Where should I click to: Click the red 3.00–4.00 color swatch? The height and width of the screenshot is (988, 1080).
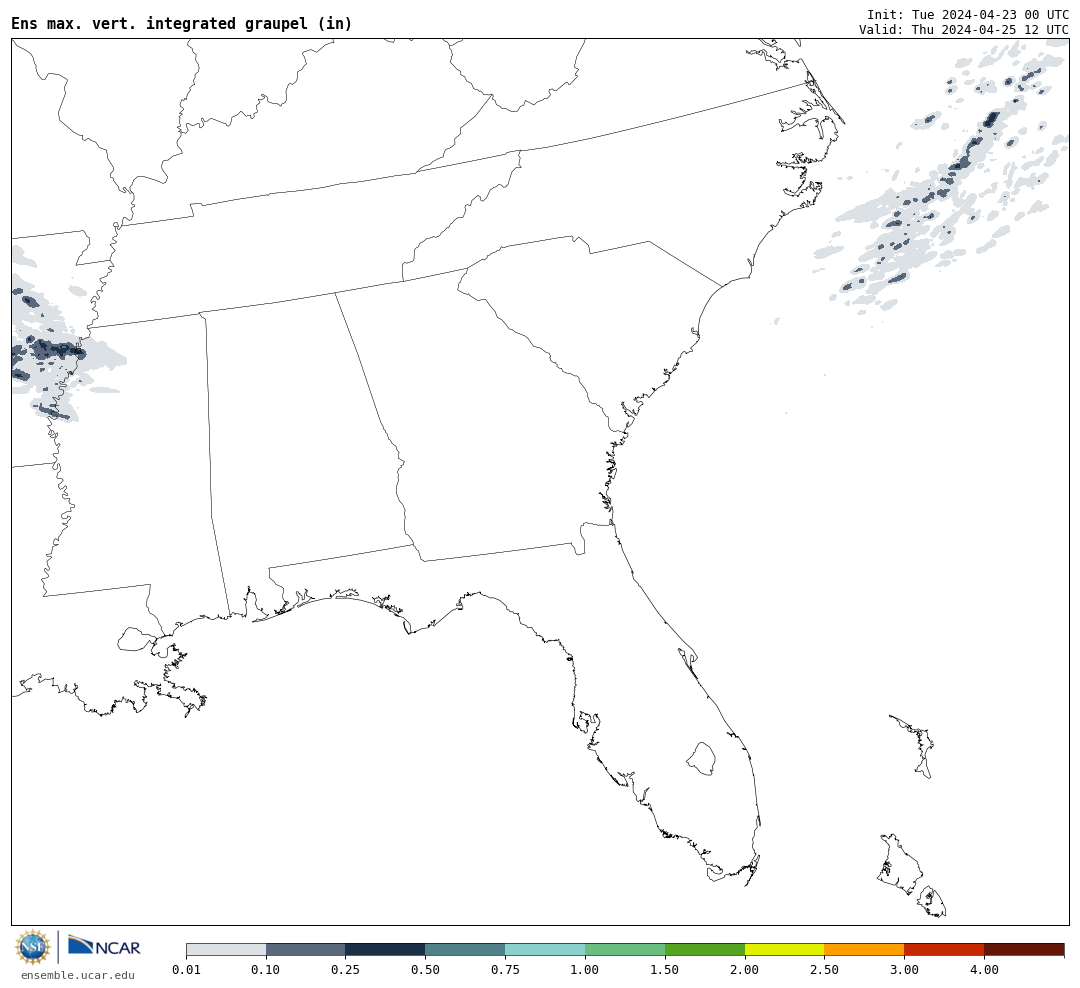click(x=944, y=949)
